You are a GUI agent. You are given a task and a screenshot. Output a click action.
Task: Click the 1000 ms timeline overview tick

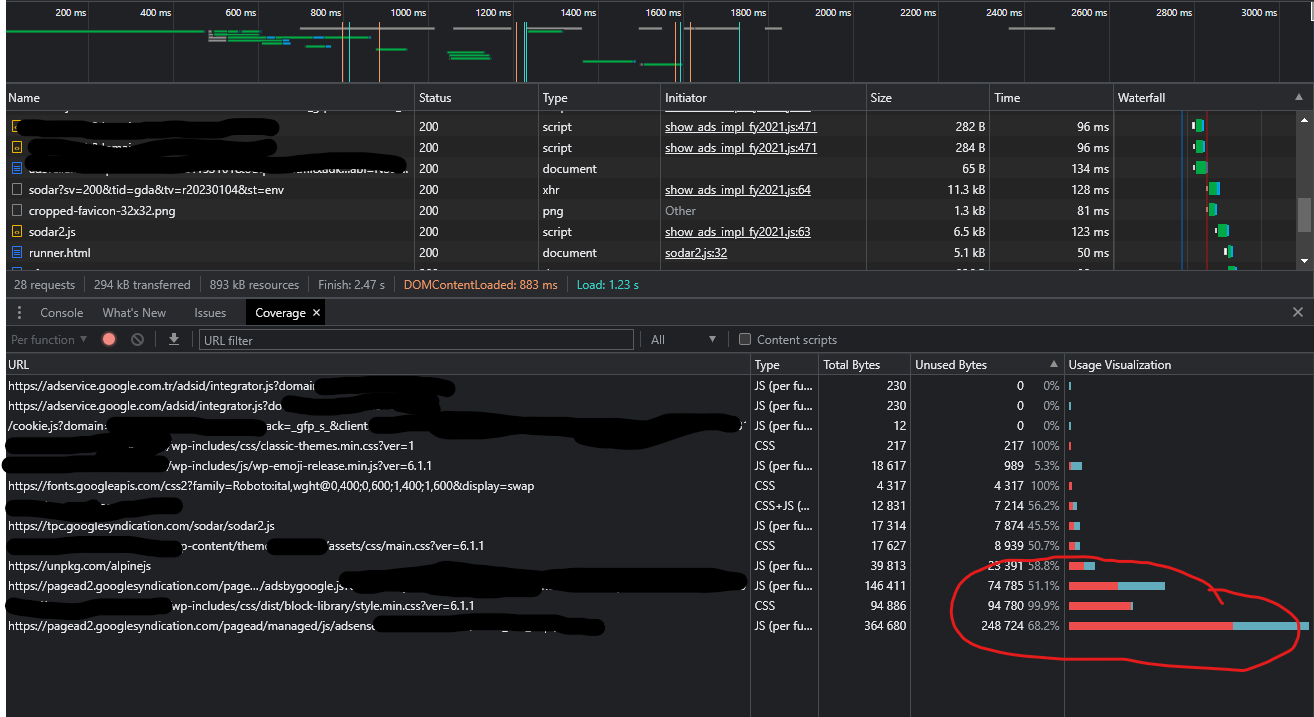[x=407, y=13]
